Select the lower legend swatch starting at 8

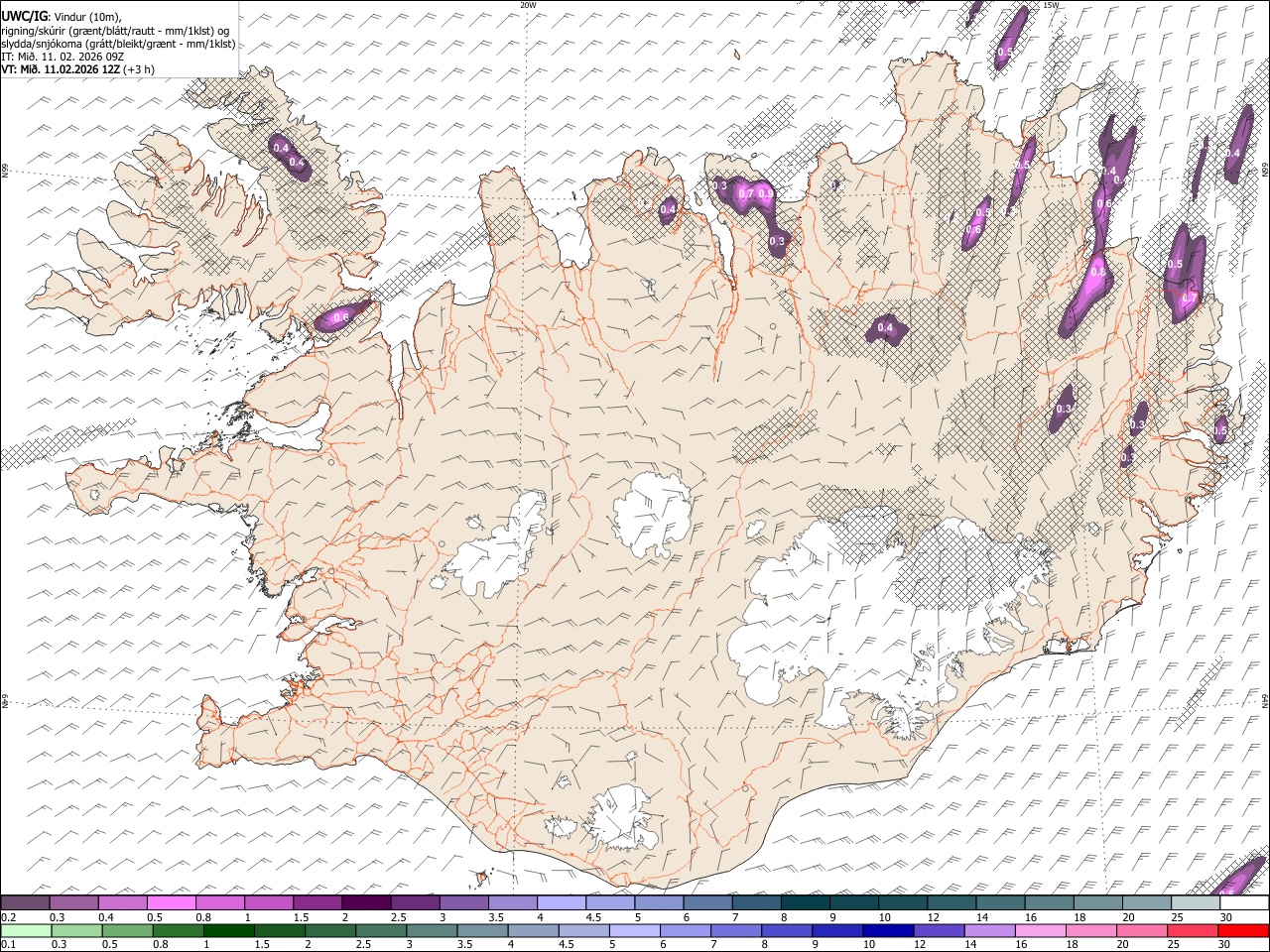pos(786,931)
